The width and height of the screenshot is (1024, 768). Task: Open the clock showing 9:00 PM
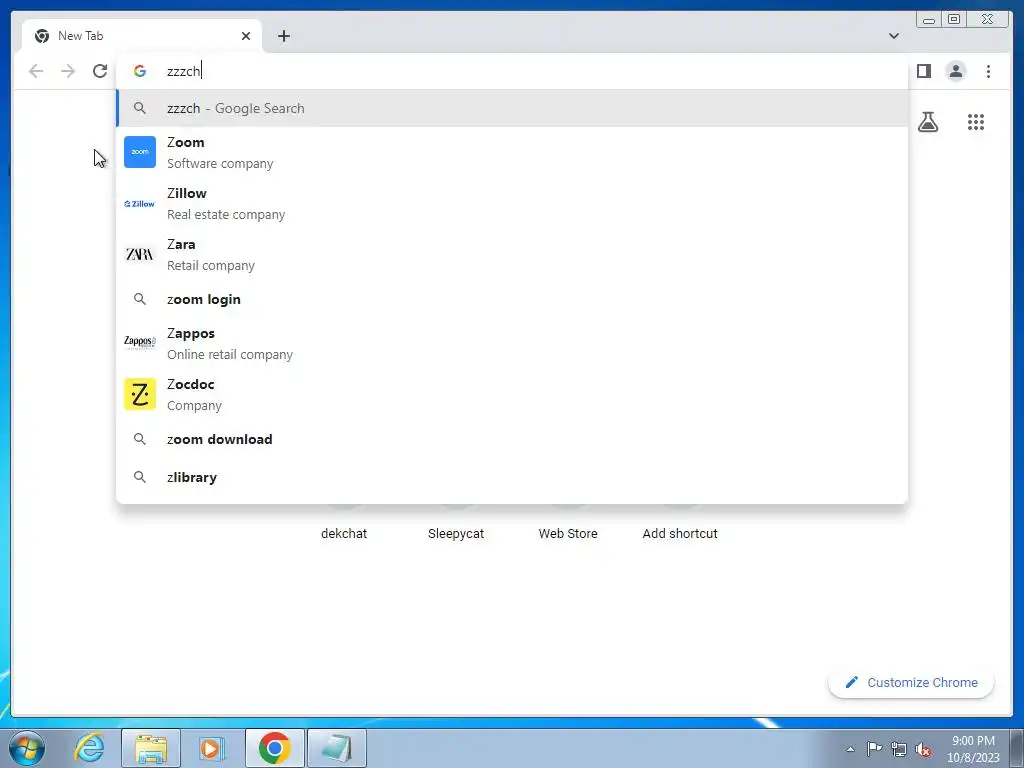tap(973, 748)
